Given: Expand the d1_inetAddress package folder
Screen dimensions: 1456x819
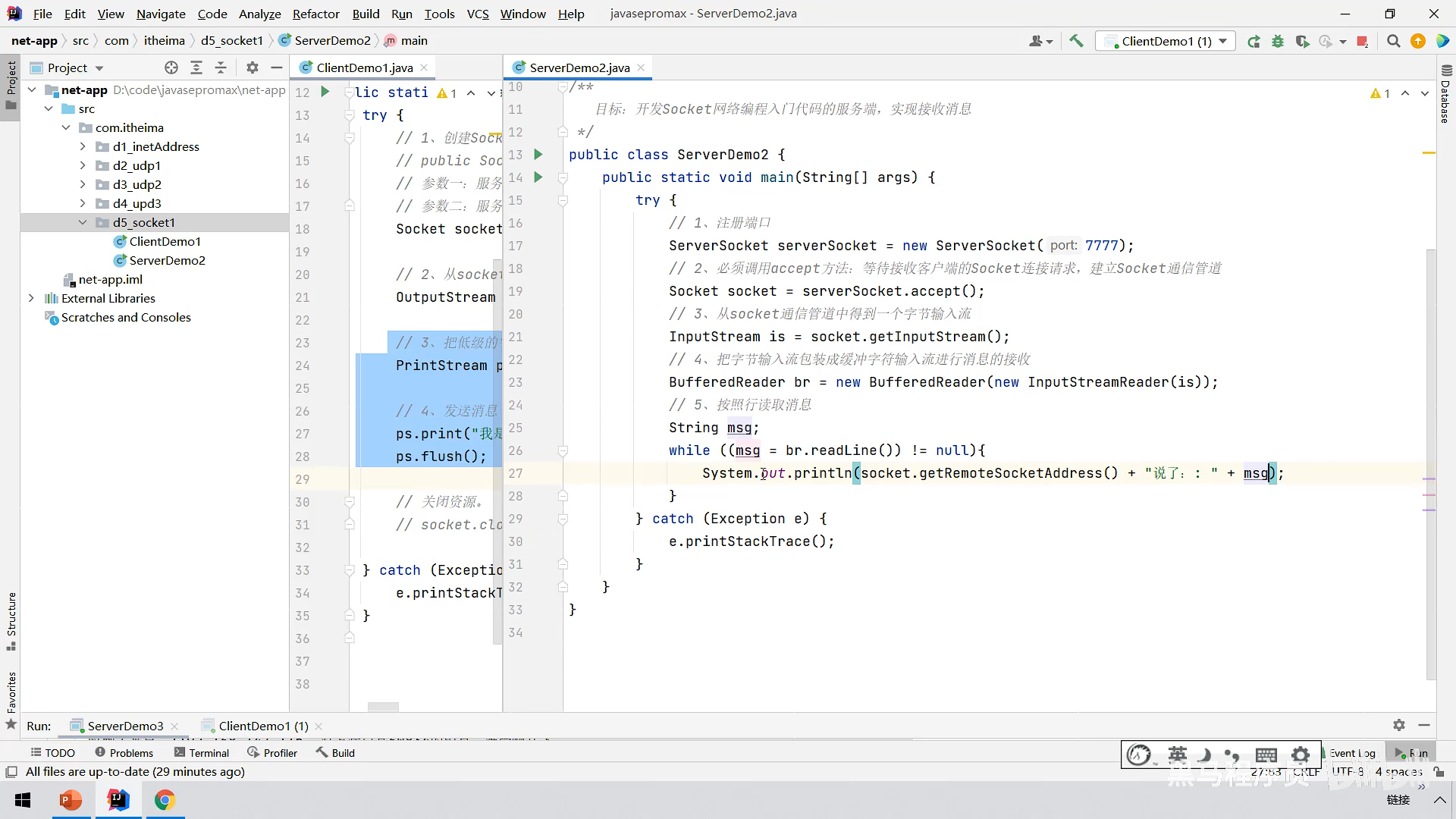Looking at the screenshot, I should click(83, 146).
